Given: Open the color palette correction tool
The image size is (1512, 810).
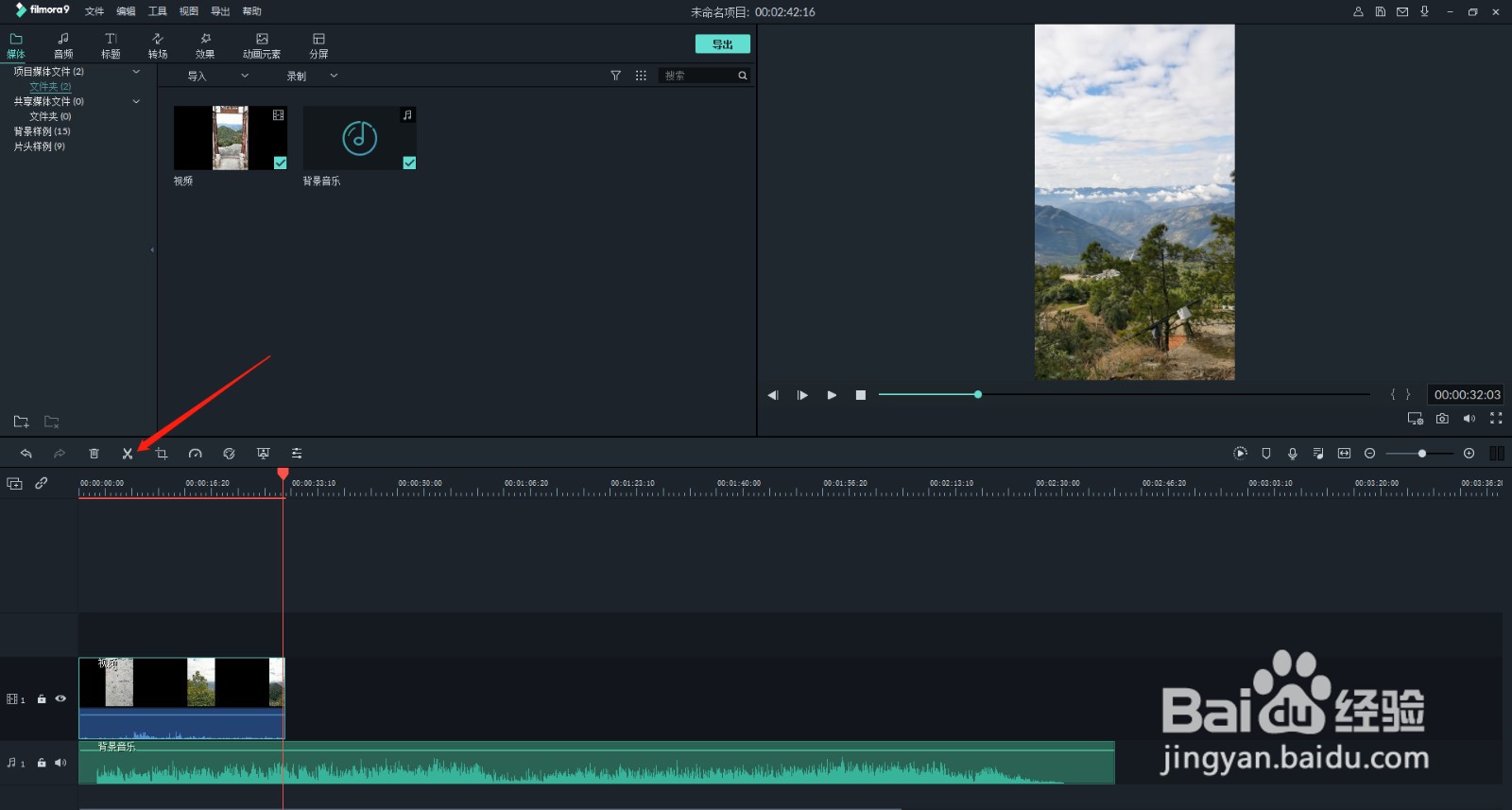Looking at the screenshot, I should coord(229,454).
